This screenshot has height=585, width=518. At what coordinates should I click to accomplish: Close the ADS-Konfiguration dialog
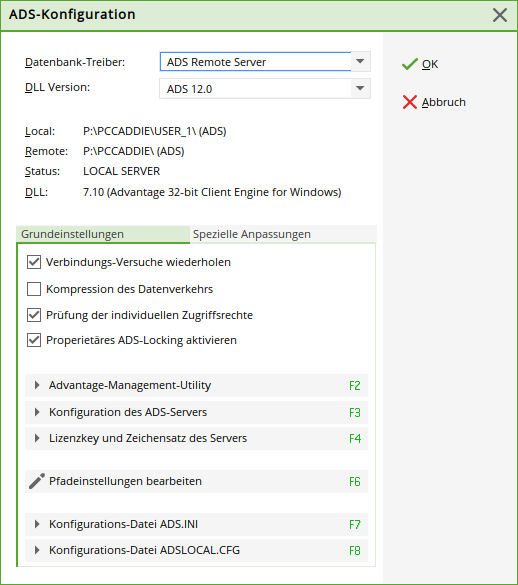tap(500, 15)
